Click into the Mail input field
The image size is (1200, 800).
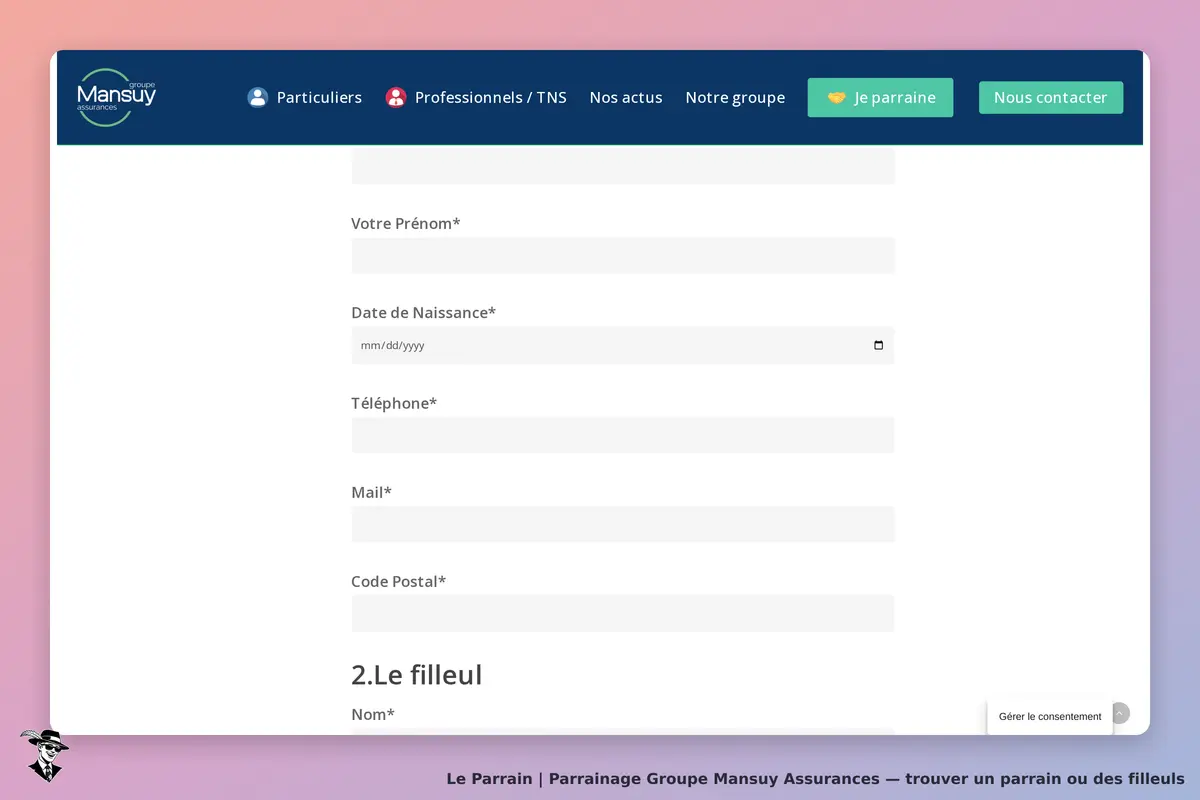tap(623, 524)
